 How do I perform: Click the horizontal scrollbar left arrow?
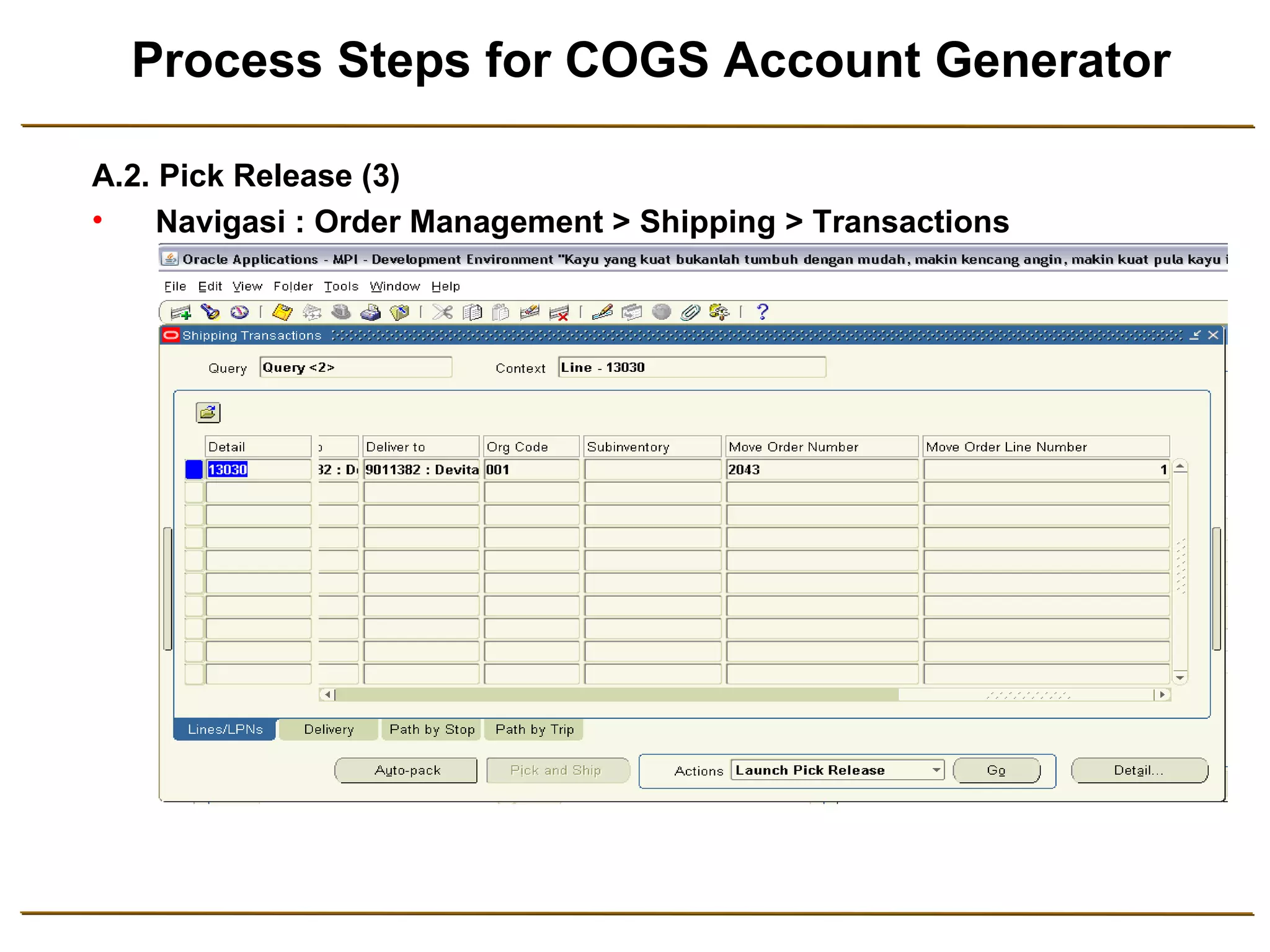tap(327, 695)
